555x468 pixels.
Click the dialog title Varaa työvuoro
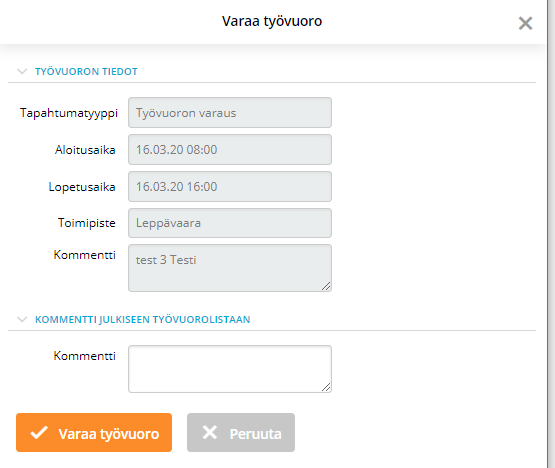tap(272, 21)
